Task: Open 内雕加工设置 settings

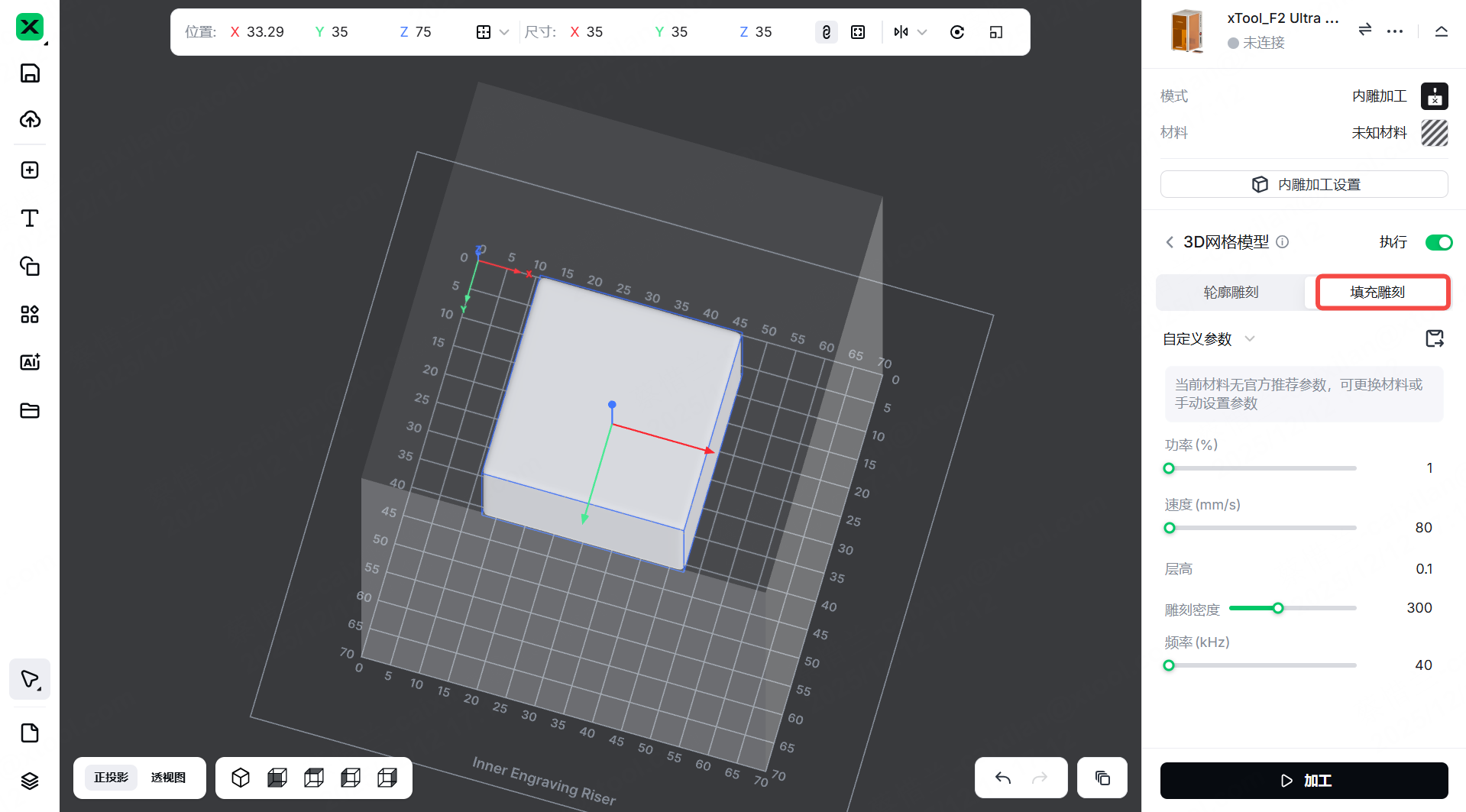Action: point(1303,185)
